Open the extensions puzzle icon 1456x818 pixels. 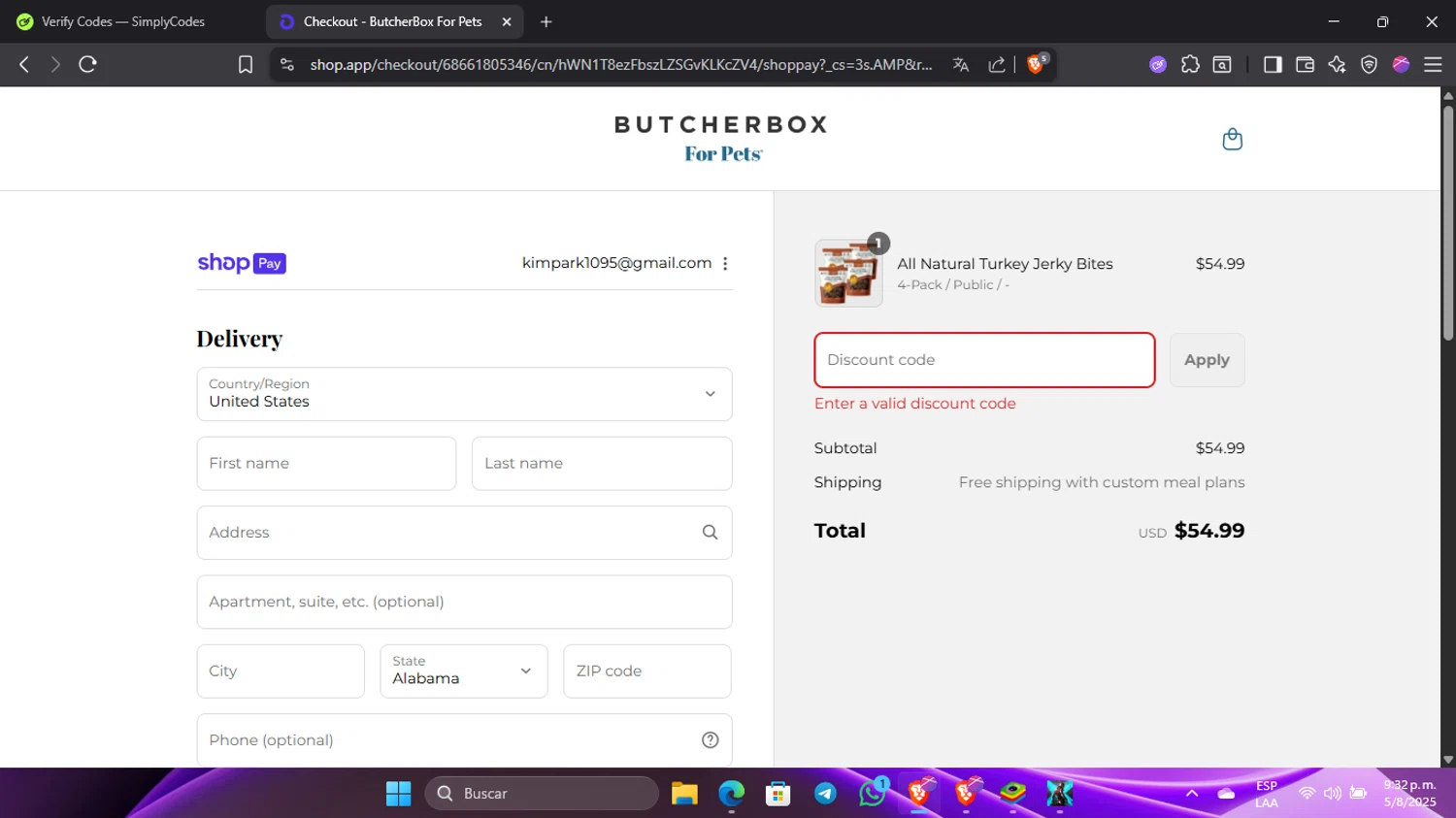point(1190,64)
